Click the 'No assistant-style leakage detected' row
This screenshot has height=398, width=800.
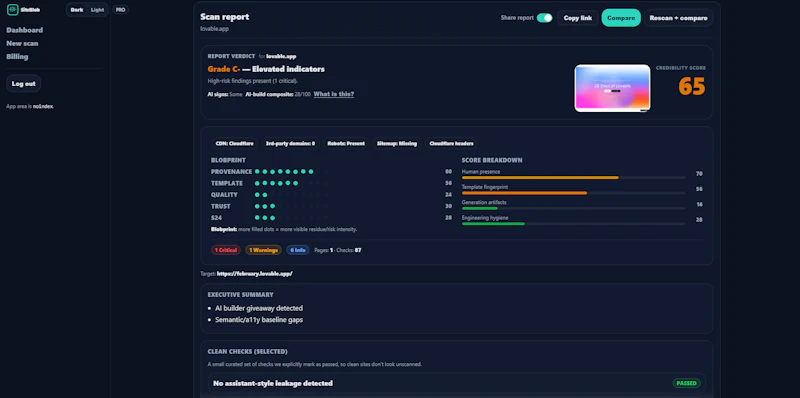point(457,383)
